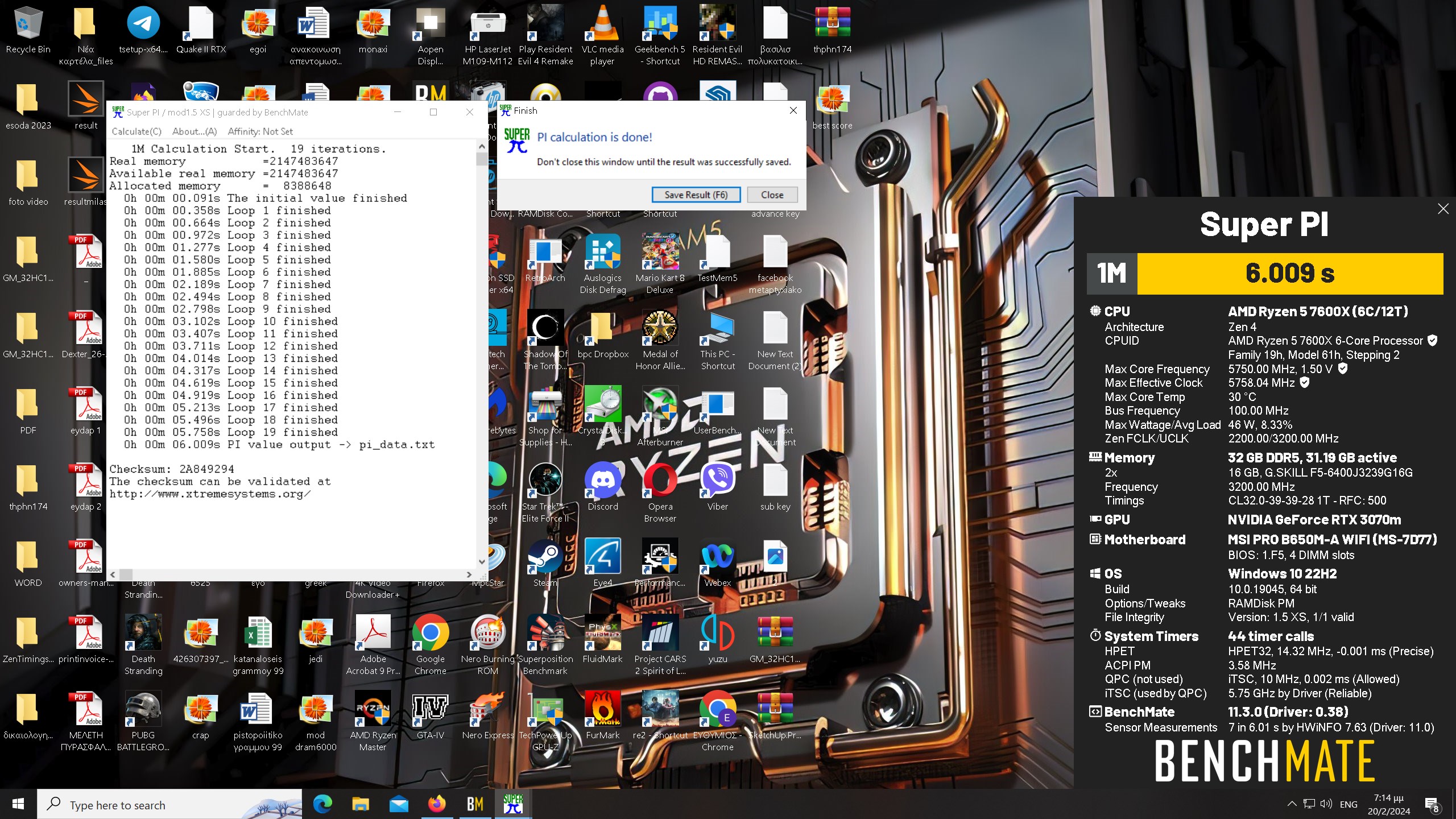This screenshot has height=819, width=1456.
Task: Select yuzu emulator icon
Action: point(717,640)
